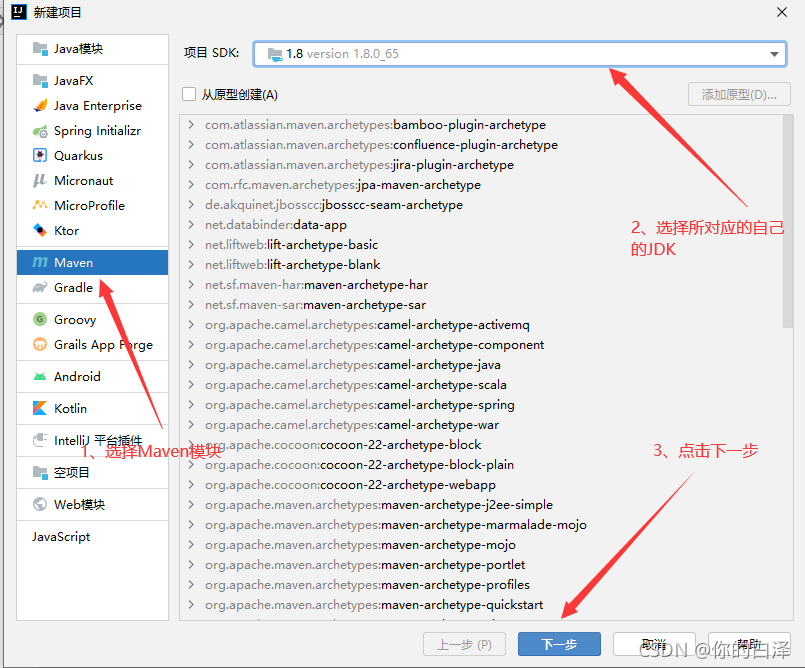Select camel-archetype-activemq row

(x=481, y=325)
